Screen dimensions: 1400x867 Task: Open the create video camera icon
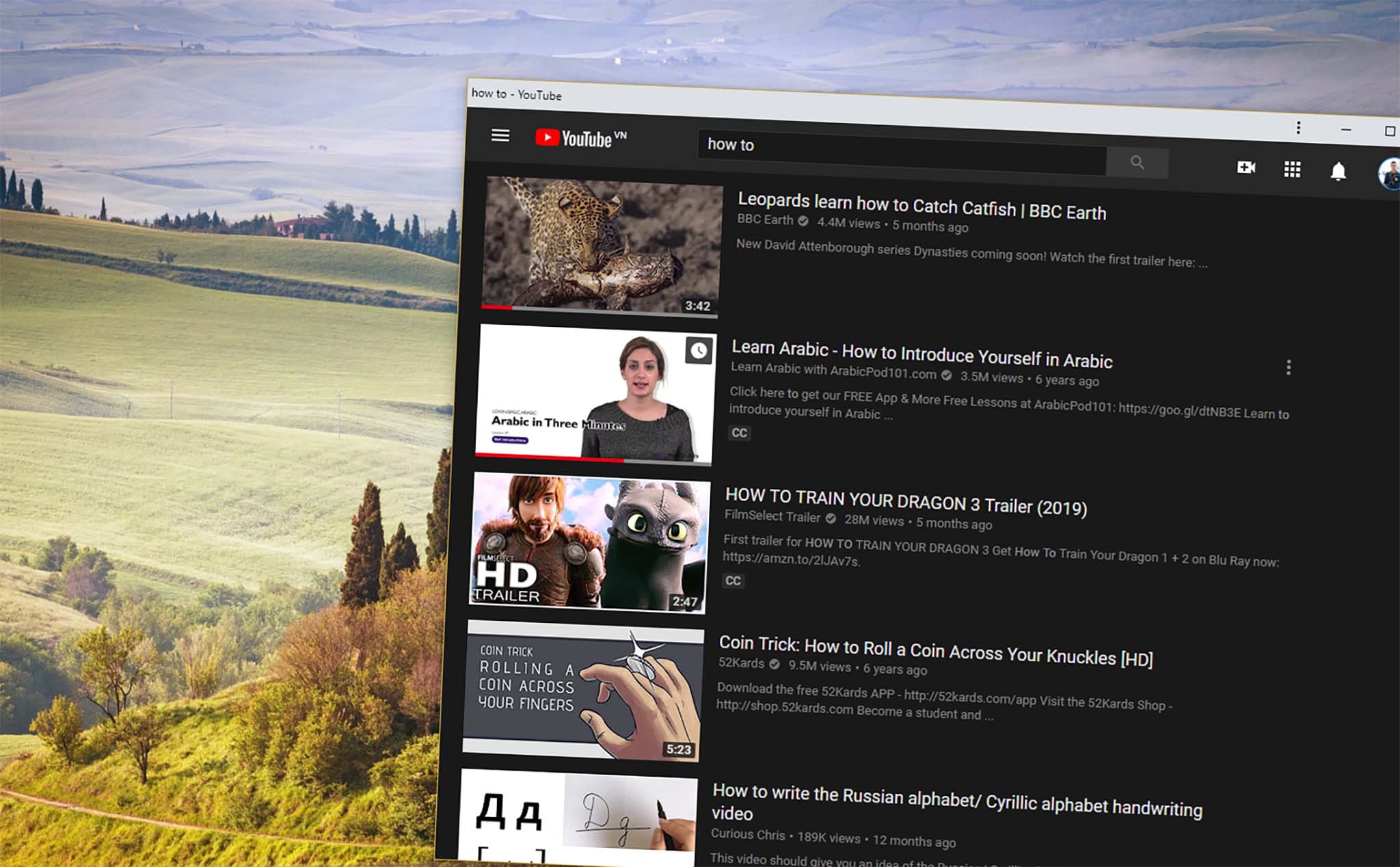coord(1246,168)
